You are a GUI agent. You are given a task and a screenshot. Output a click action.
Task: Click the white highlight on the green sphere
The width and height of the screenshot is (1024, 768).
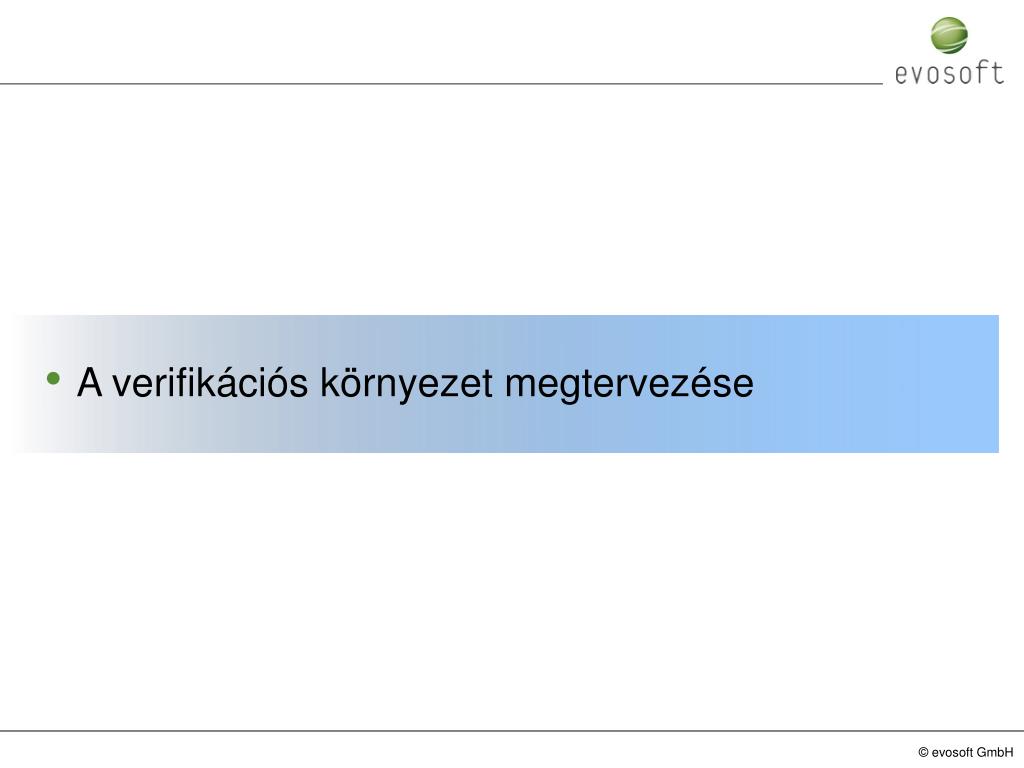coord(951,27)
